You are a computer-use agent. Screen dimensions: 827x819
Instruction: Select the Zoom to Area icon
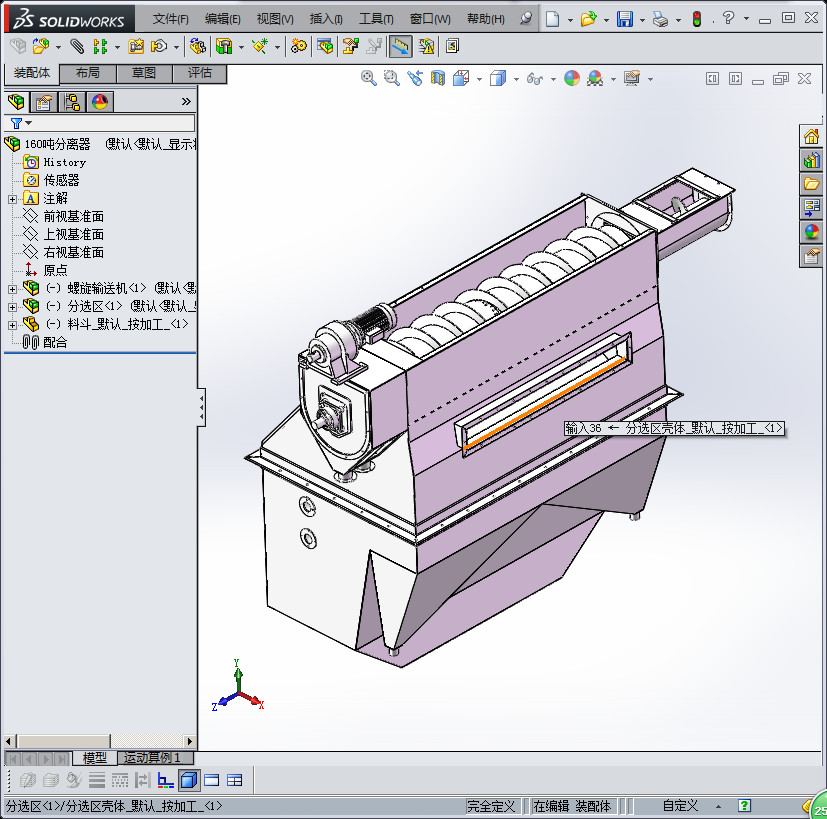(391, 79)
